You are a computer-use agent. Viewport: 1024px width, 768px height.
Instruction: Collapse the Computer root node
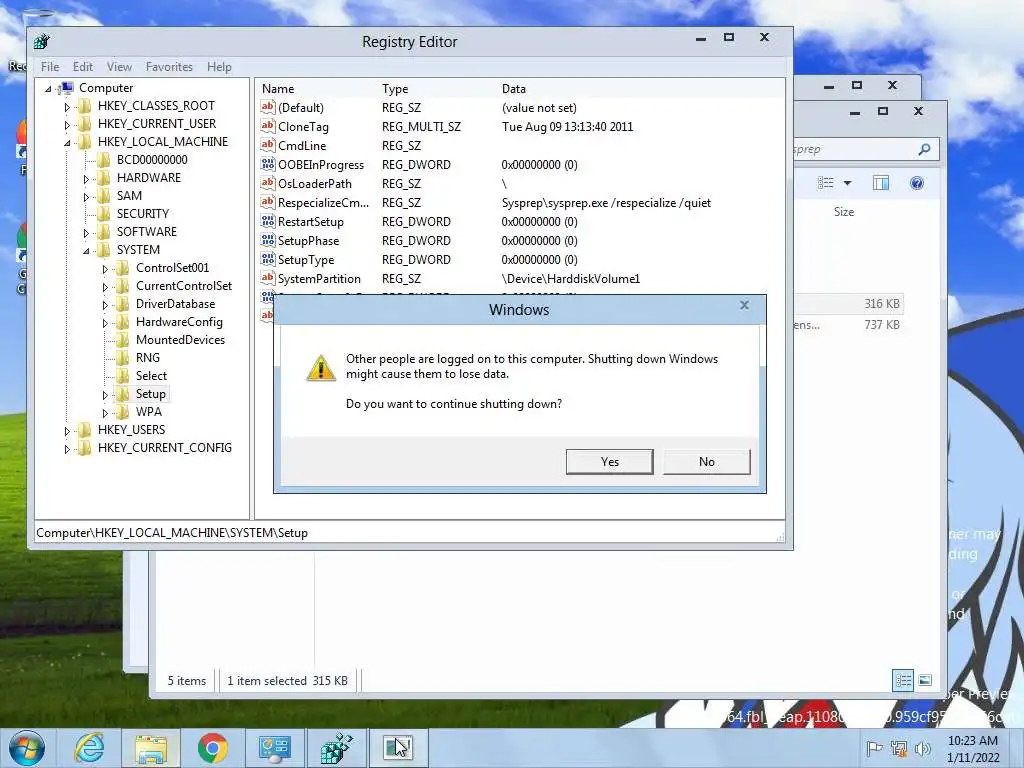(x=48, y=89)
